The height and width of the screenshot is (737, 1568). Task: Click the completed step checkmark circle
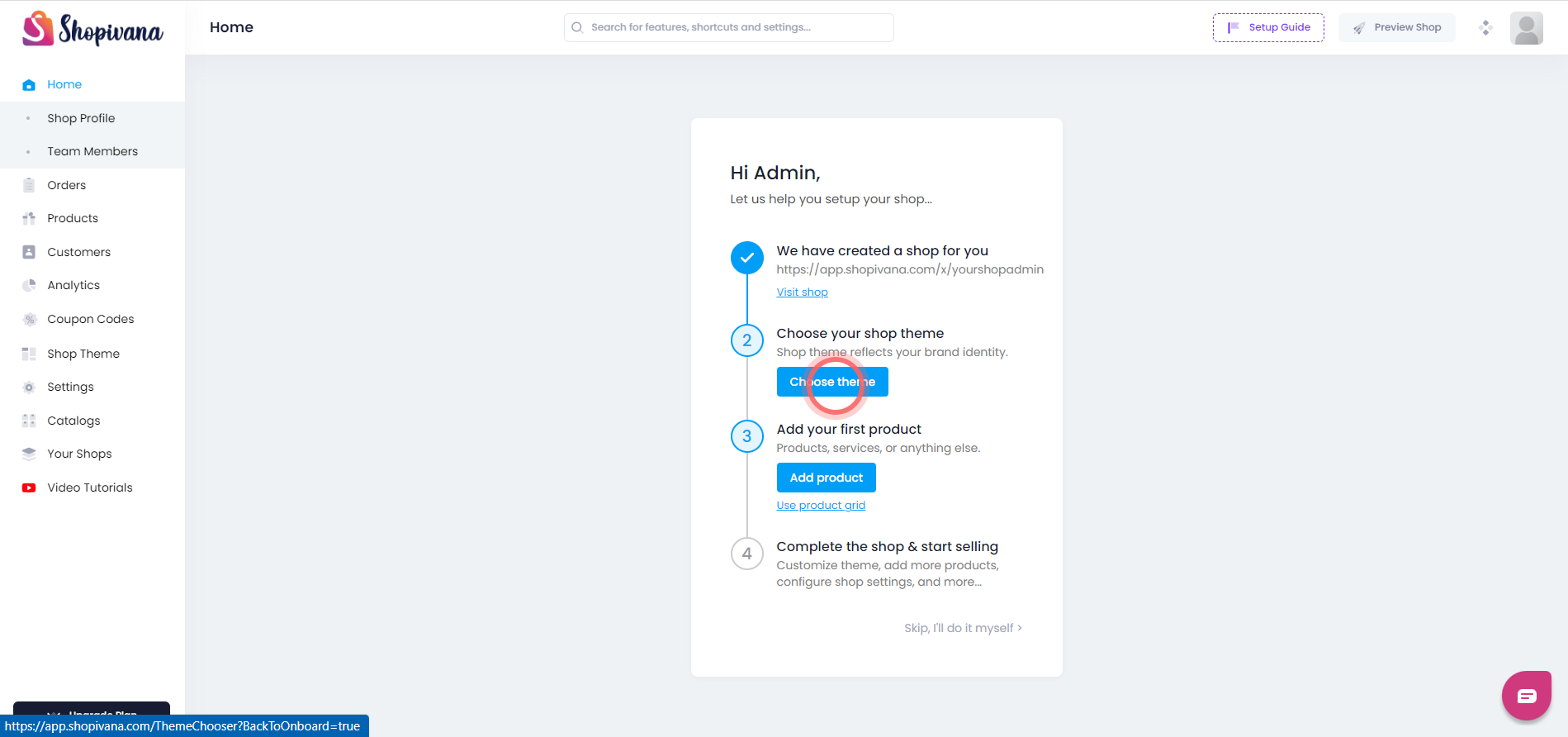click(x=747, y=258)
